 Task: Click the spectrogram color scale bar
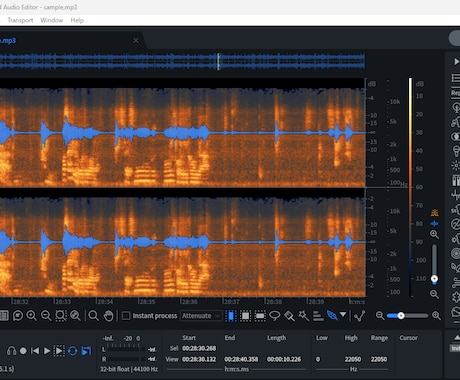tap(411, 187)
